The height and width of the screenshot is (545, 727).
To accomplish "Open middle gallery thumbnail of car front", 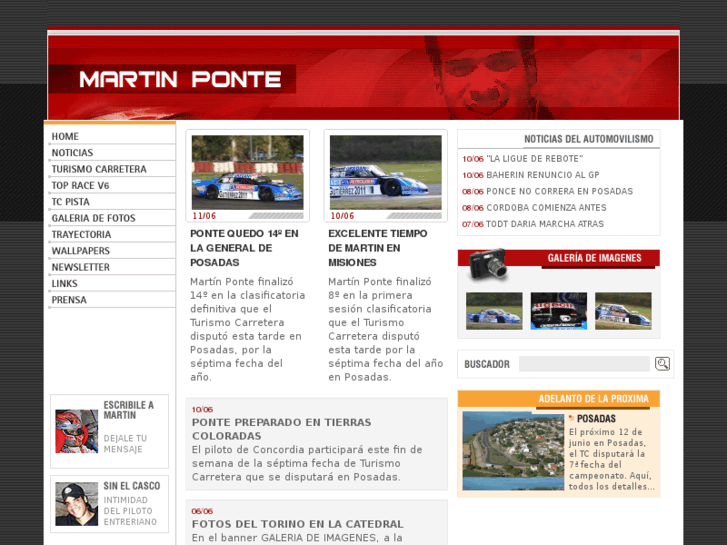I will tap(559, 311).
